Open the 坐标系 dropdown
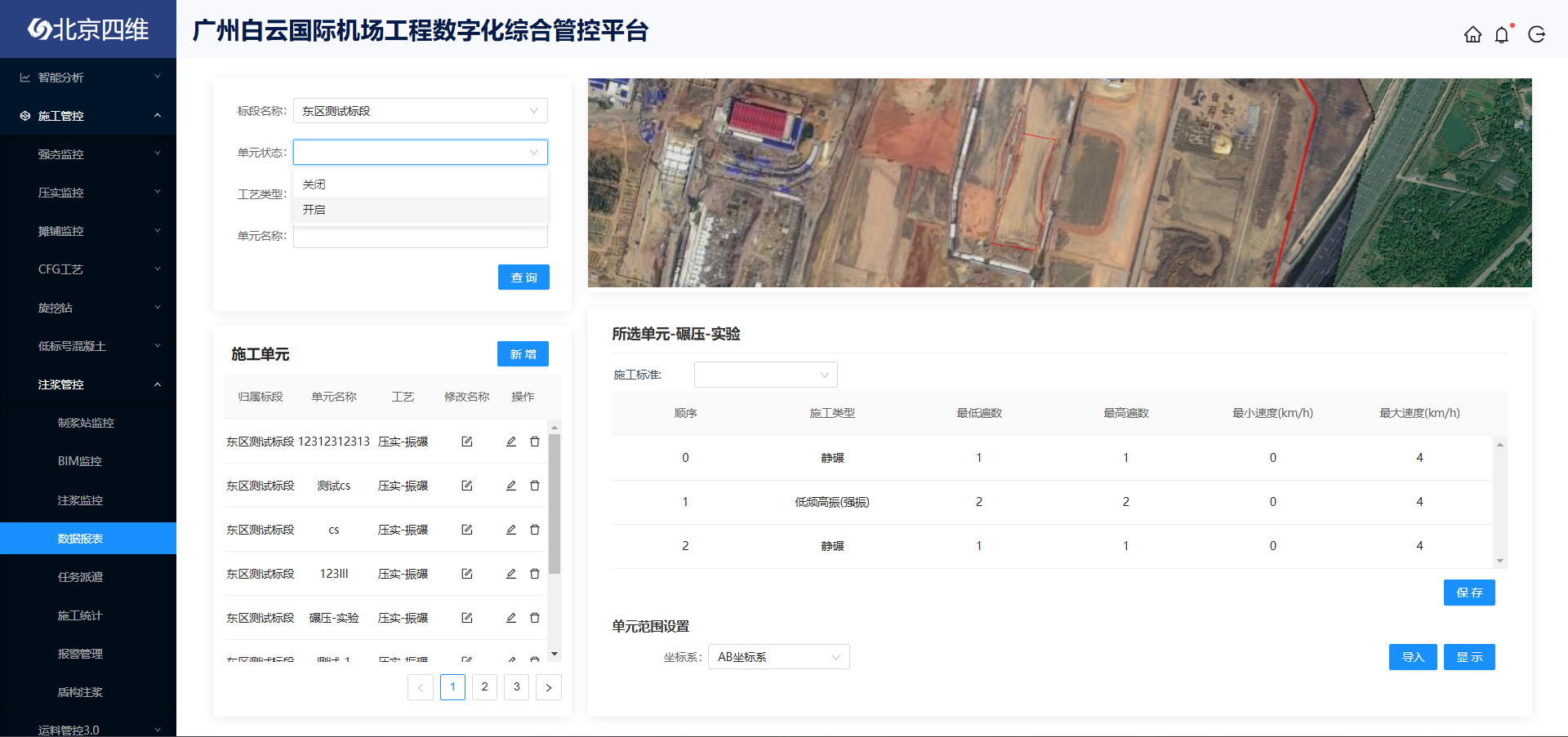This screenshot has height=737, width=1568. pyautogui.click(x=778, y=657)
